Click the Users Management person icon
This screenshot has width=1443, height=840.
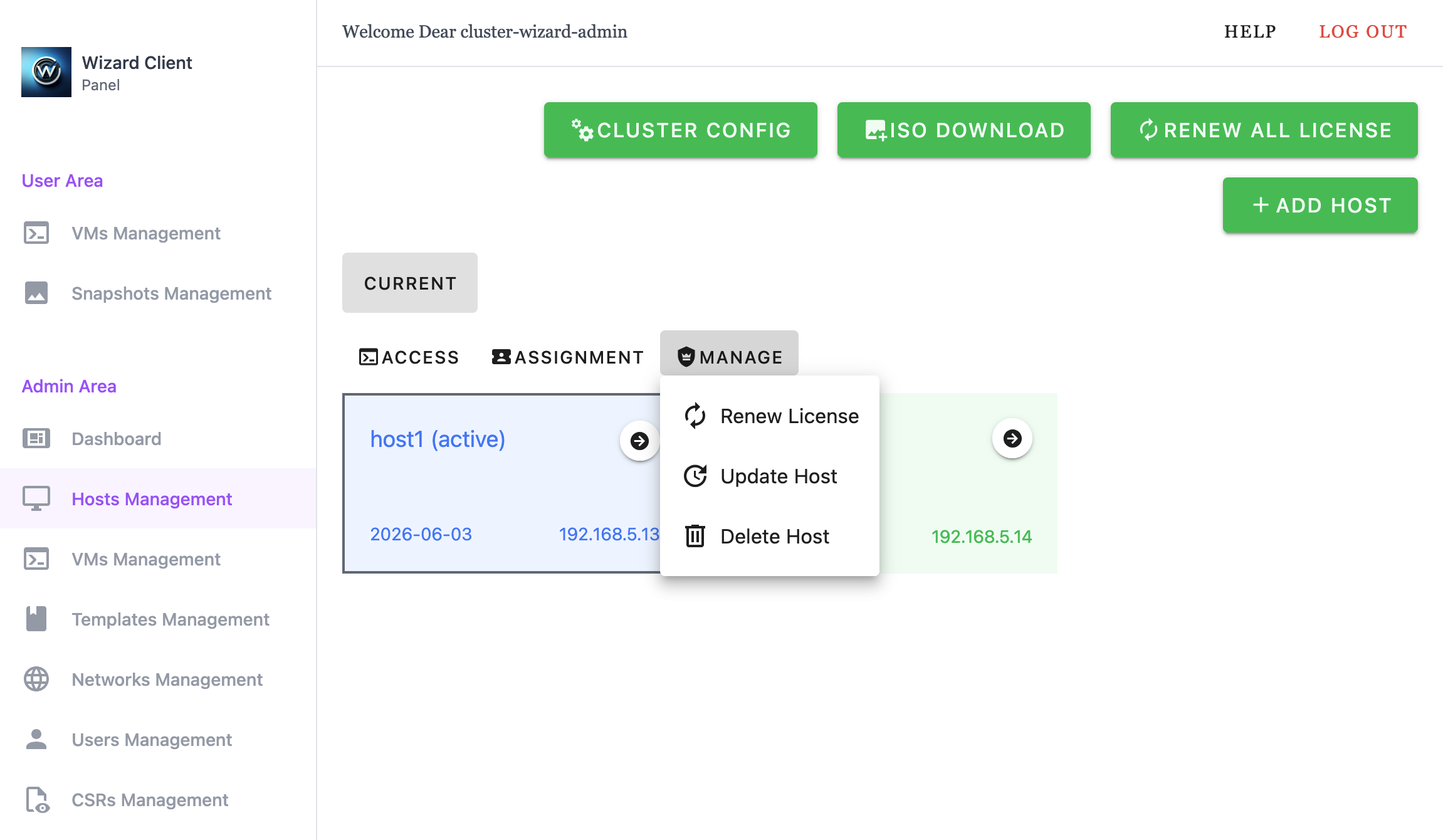point(36,739)
